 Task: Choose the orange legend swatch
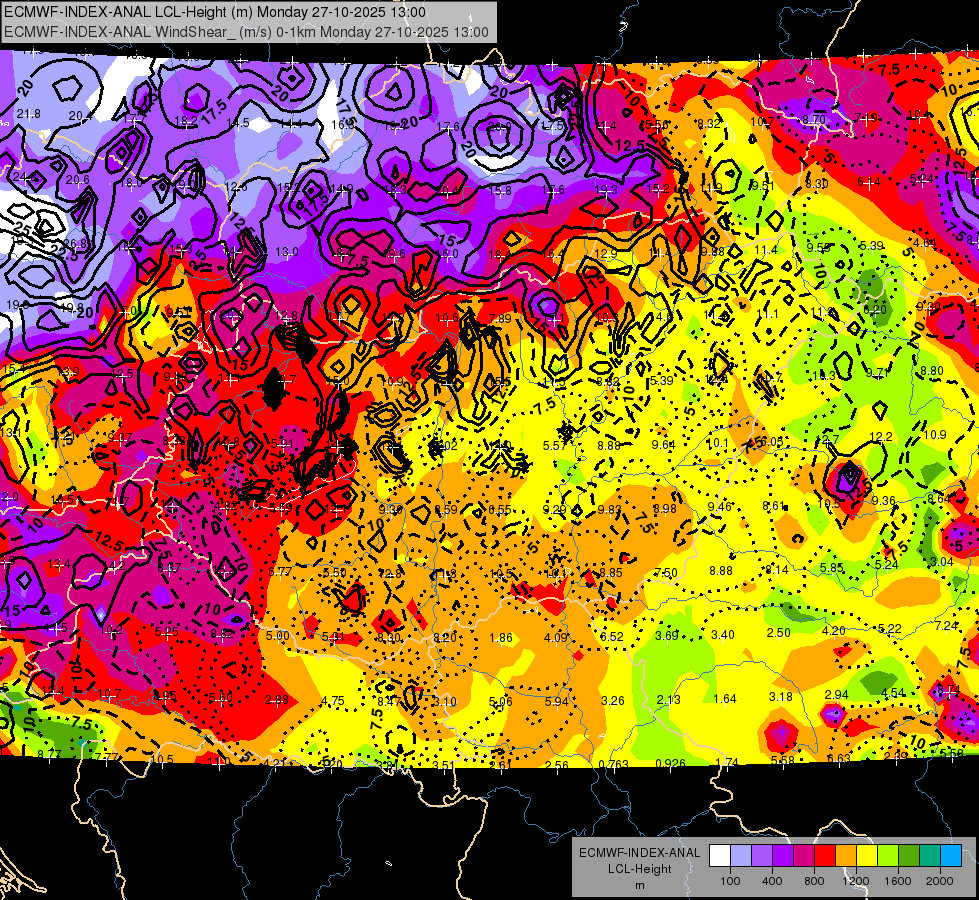[x=846, y=856]
